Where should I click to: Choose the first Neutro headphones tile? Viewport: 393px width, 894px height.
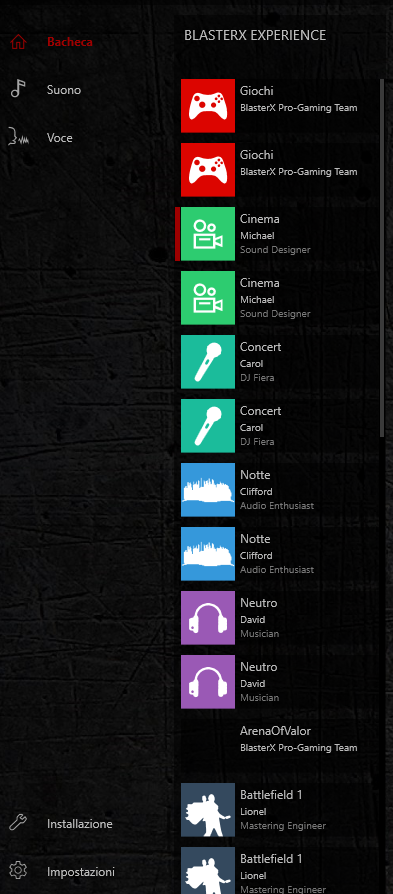[x=208, y=617]
